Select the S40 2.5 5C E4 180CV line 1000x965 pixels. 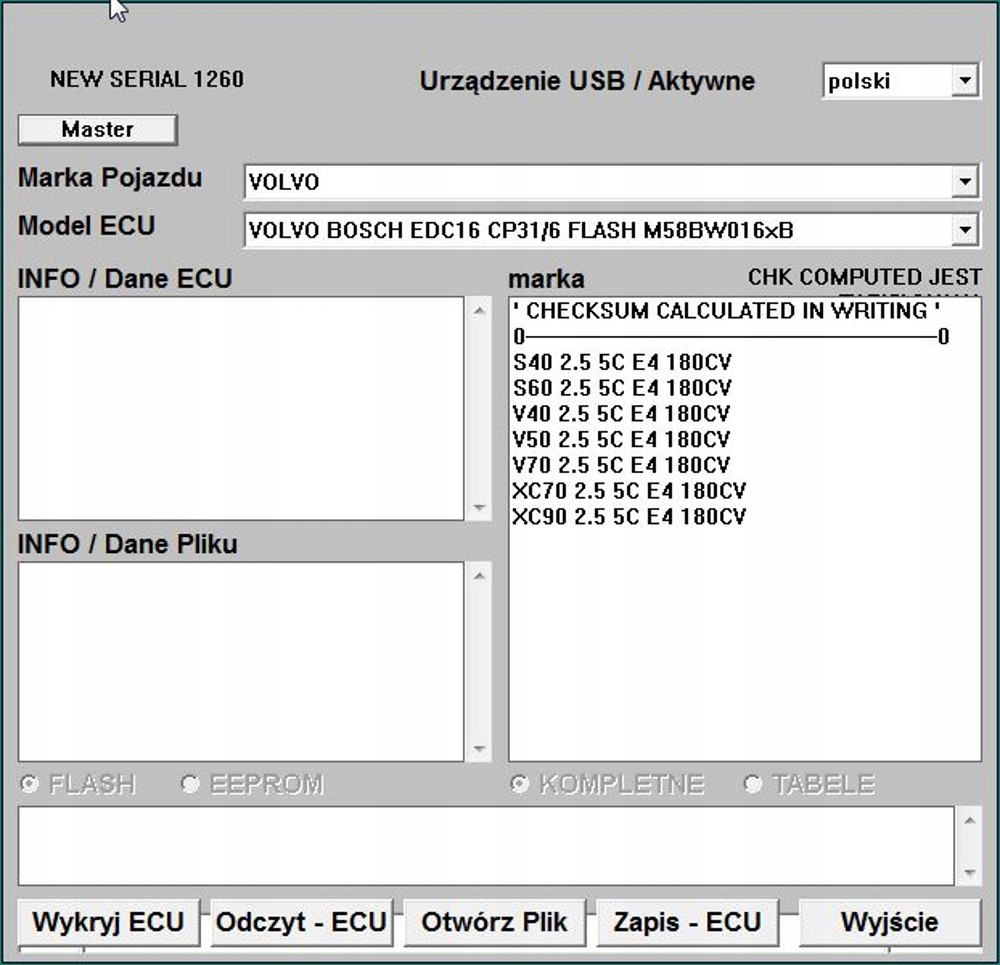tap(622, 362)
